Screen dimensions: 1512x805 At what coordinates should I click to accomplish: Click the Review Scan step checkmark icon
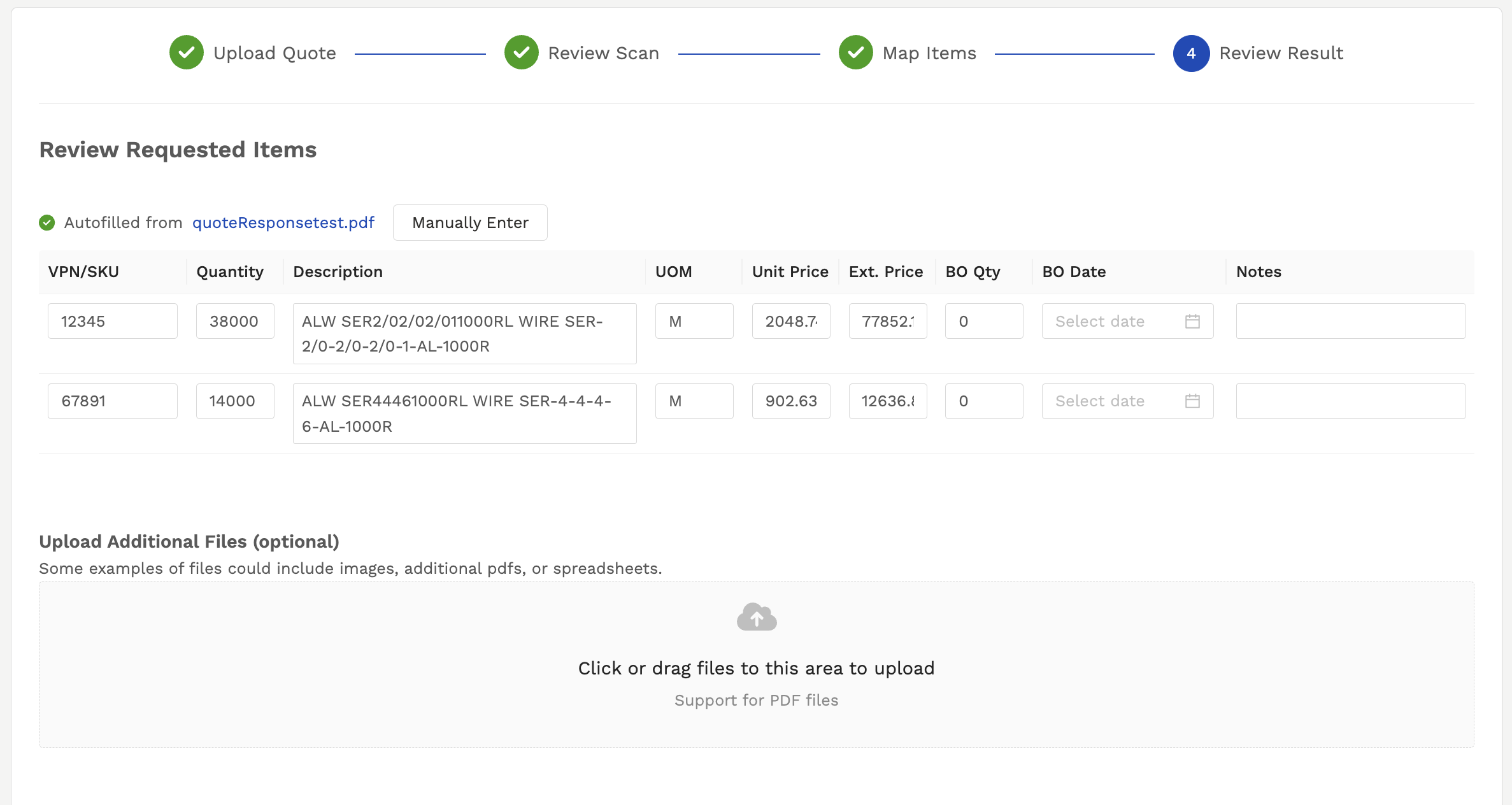point(521,53)
